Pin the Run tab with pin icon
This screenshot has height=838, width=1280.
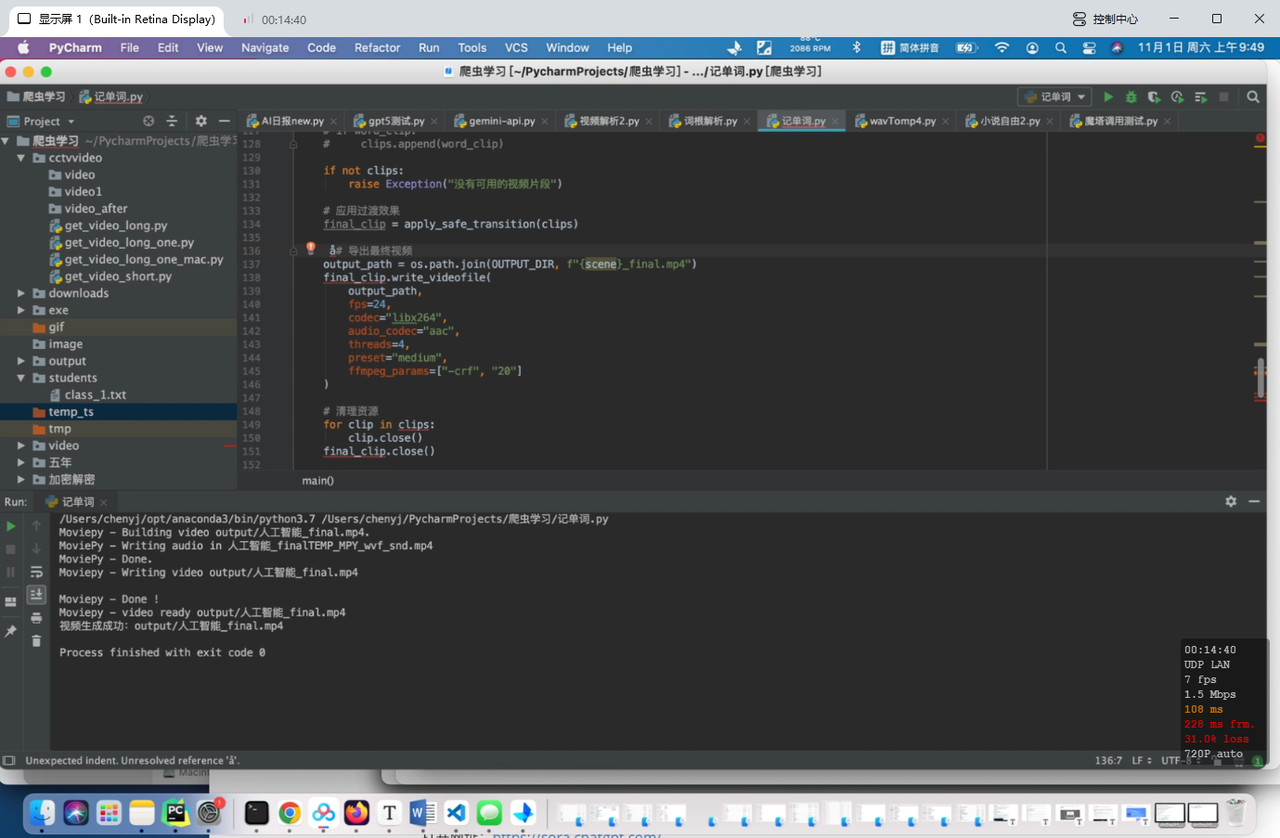tap(11, 631)
